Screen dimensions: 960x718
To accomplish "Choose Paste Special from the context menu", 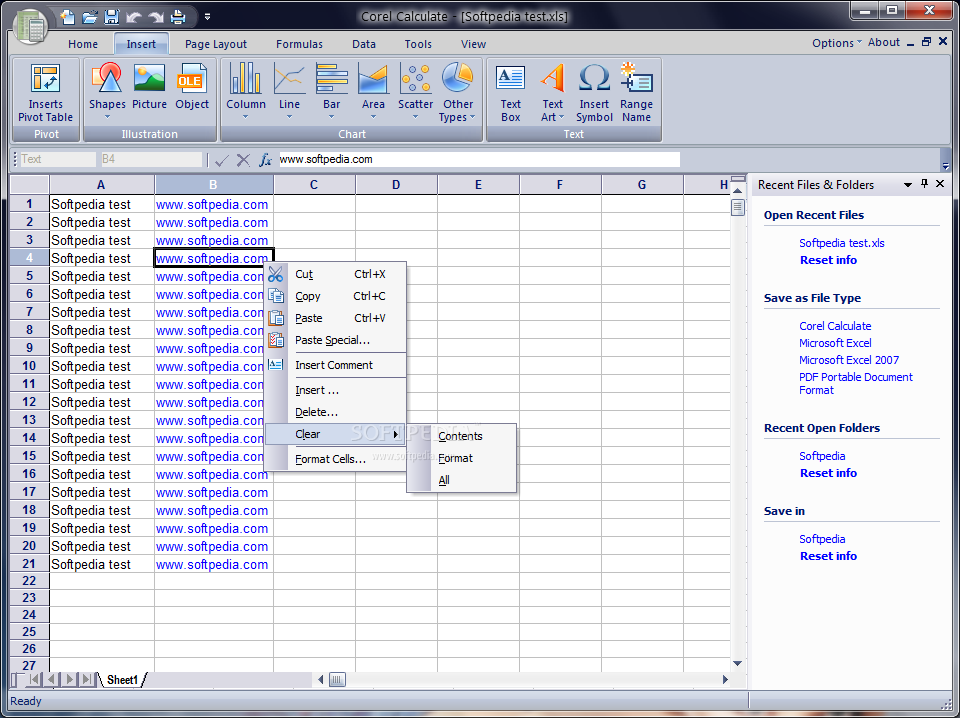I will pyautogui.click(x=336, y=340).
